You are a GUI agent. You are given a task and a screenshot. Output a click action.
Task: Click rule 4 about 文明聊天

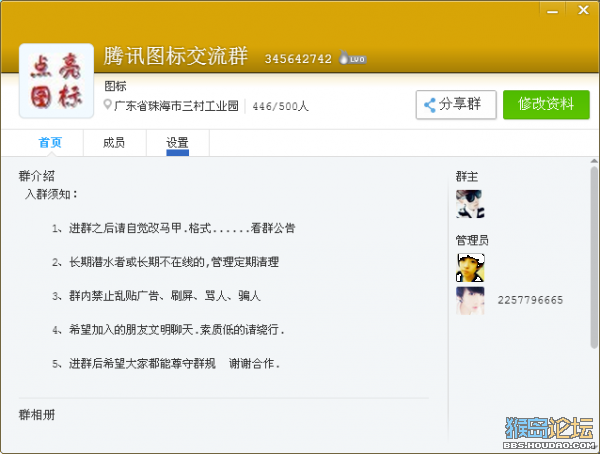(168, 330)
